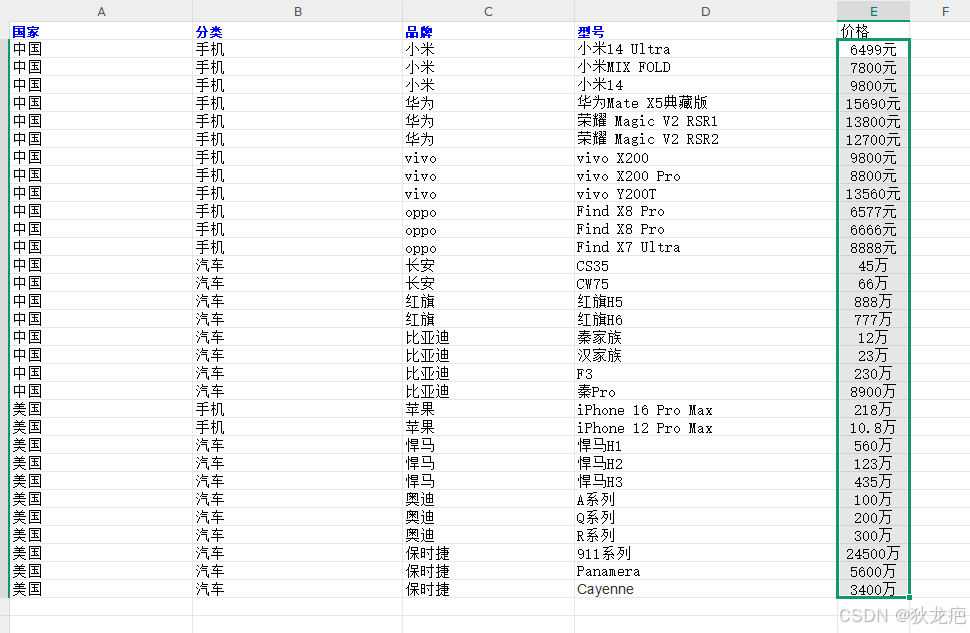
Task: Select the price cell 66万
Action: [873, 283]
